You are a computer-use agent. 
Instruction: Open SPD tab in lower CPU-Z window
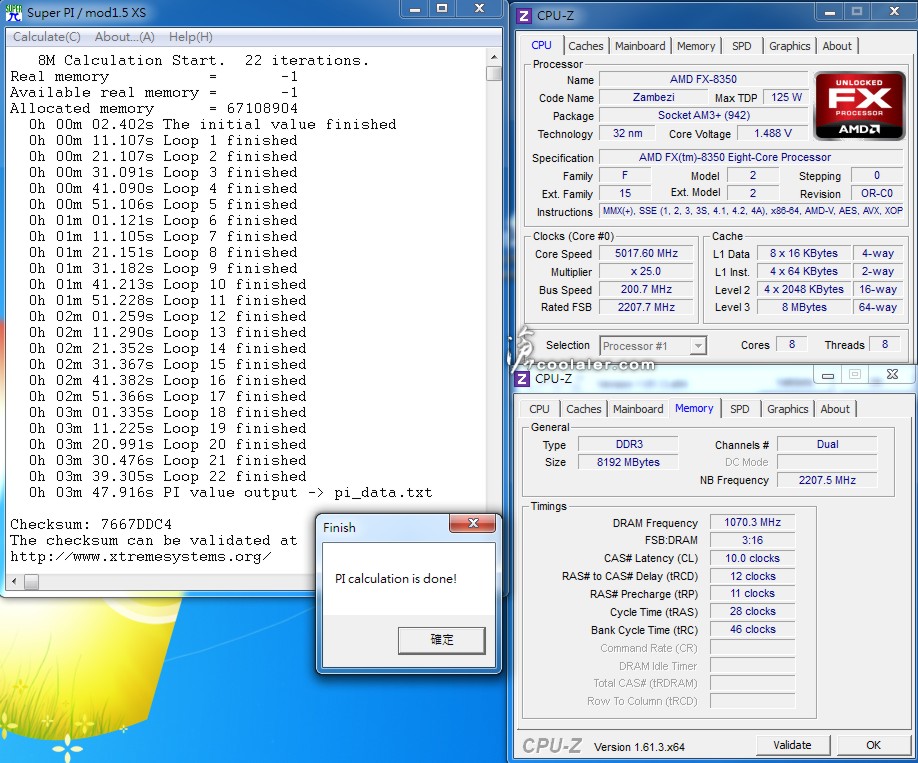point(739,409)
